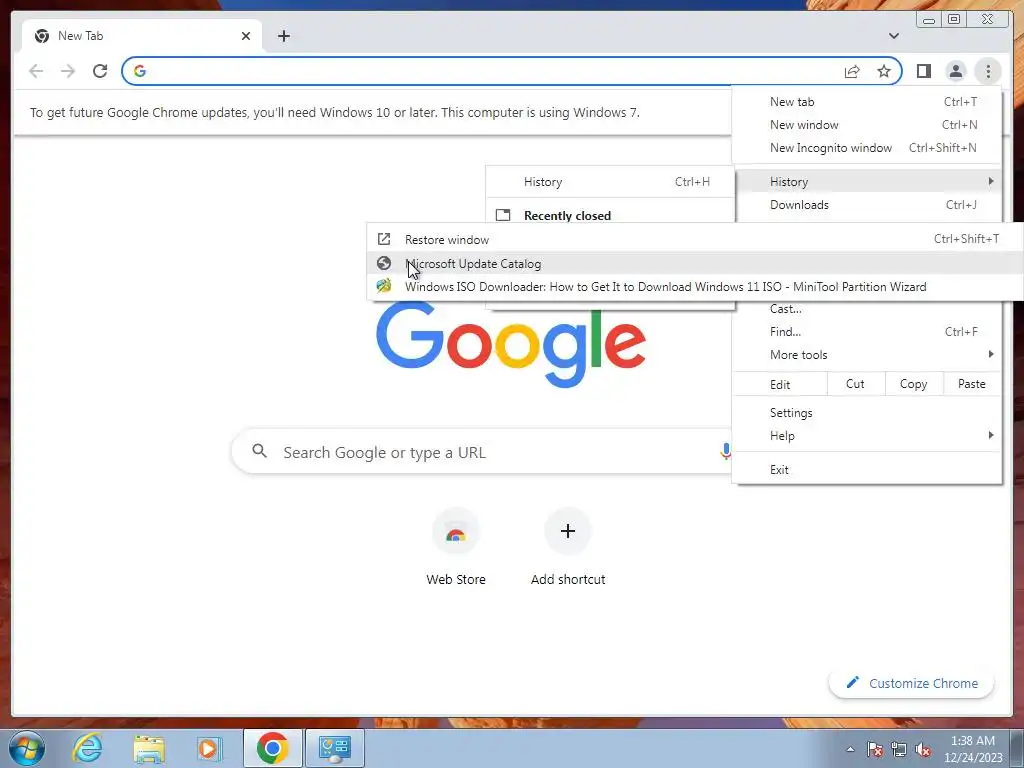Click the Recently closed heading
This screenshot has height=768, width=1024.
pos(568,216)
